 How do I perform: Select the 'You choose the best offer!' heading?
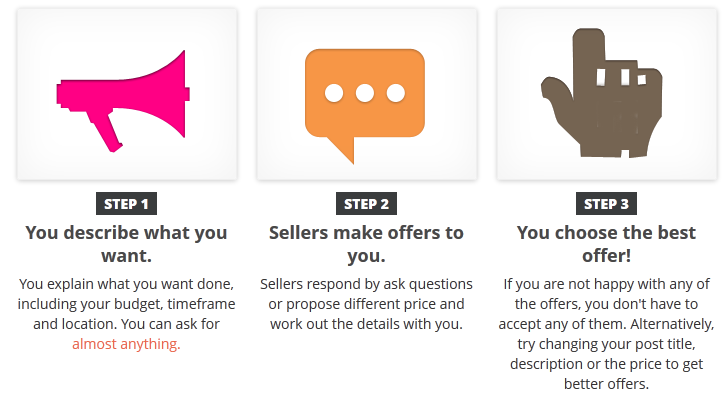pos(606,244)
